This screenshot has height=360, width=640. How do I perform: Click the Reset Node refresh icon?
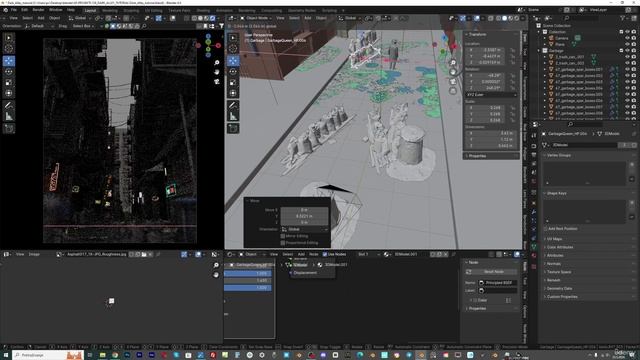coord(469,271)
